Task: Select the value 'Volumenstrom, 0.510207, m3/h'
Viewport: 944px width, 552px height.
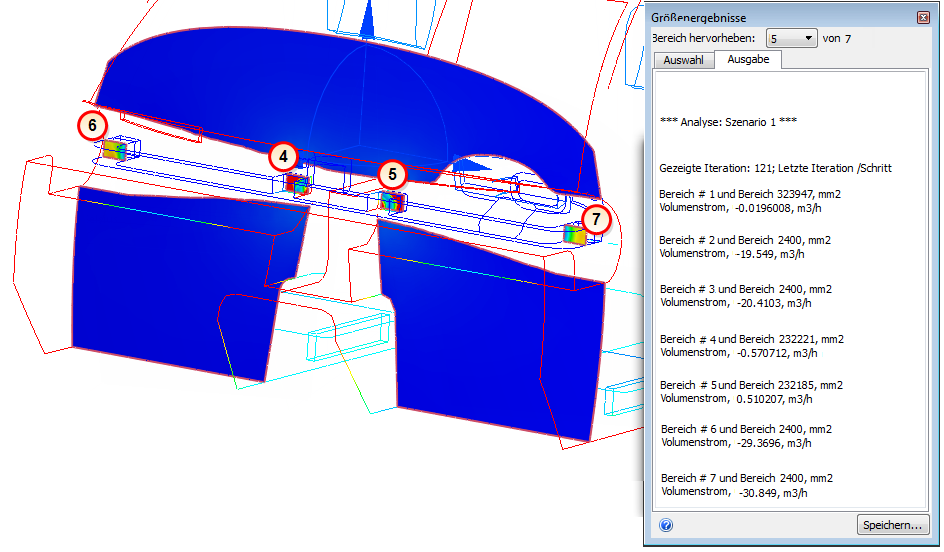Action: point(736,399)
